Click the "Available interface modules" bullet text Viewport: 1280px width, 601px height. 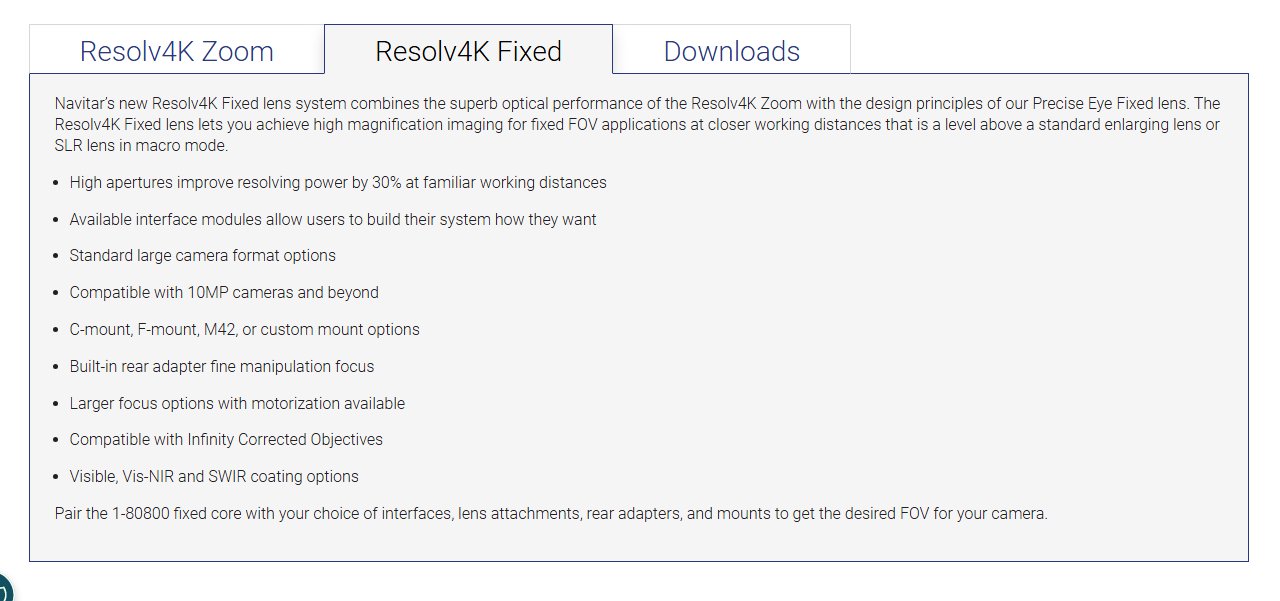(333, 219)
